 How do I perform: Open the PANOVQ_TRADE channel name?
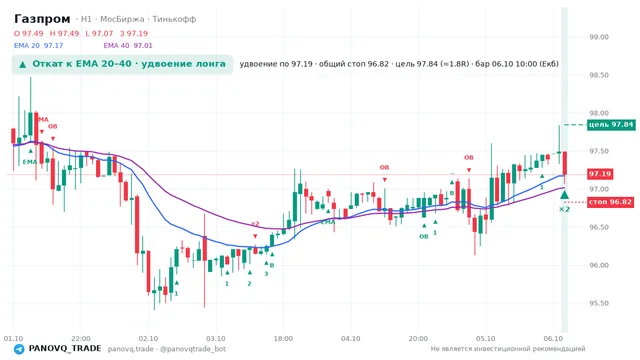pyautogui.click(x=65, y=349)
